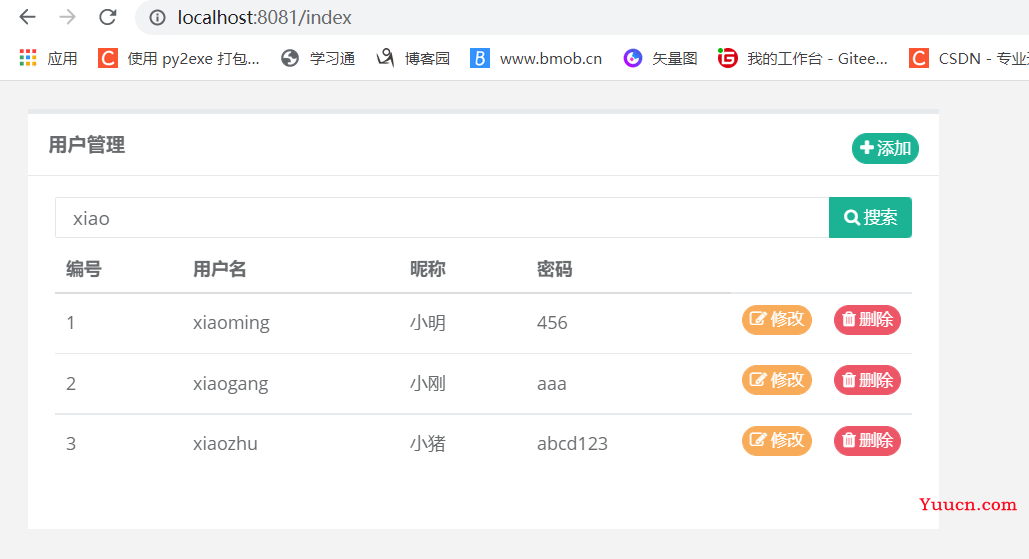The image size is (1029, 559).
Task: Open the CSDN bookmark
Action: click(x=969, y=58)
